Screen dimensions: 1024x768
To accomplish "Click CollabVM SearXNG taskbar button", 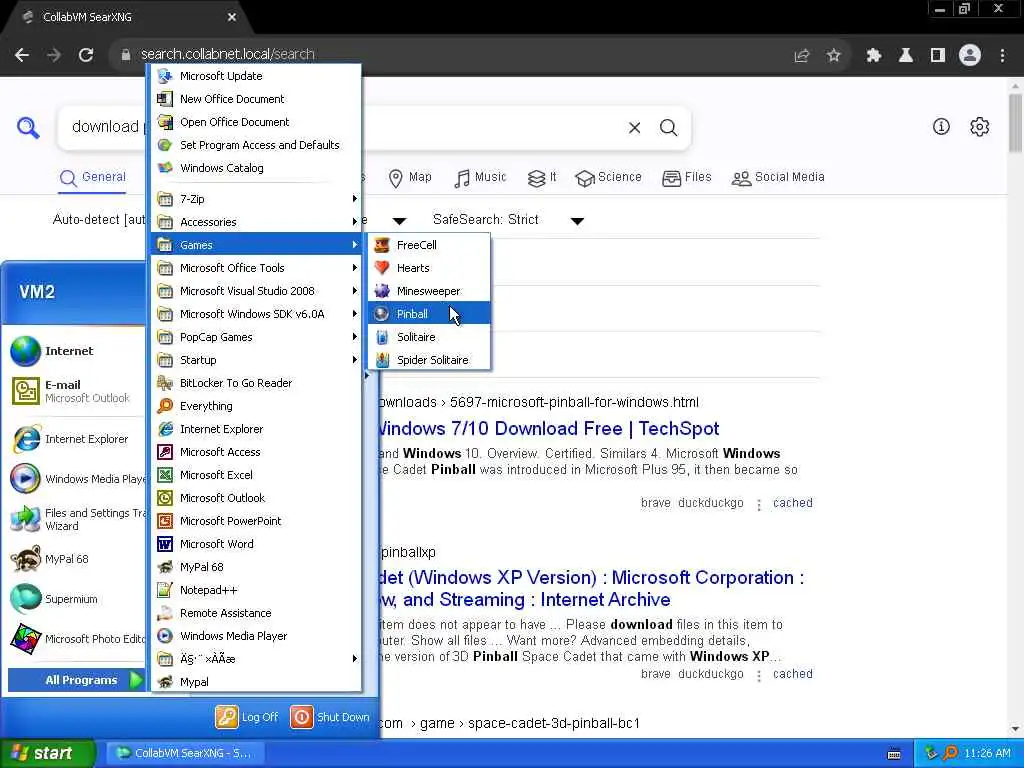I will click(185, 753).
